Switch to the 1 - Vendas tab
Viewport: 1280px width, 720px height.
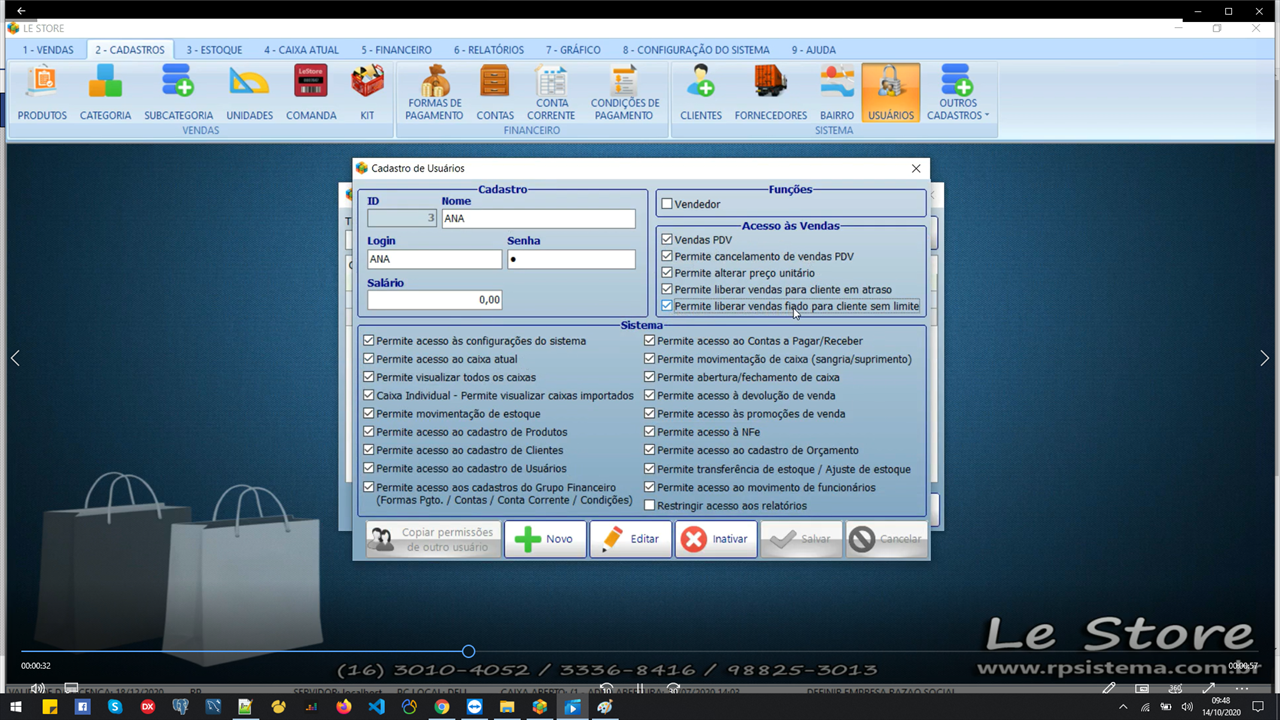coord(48,50)
